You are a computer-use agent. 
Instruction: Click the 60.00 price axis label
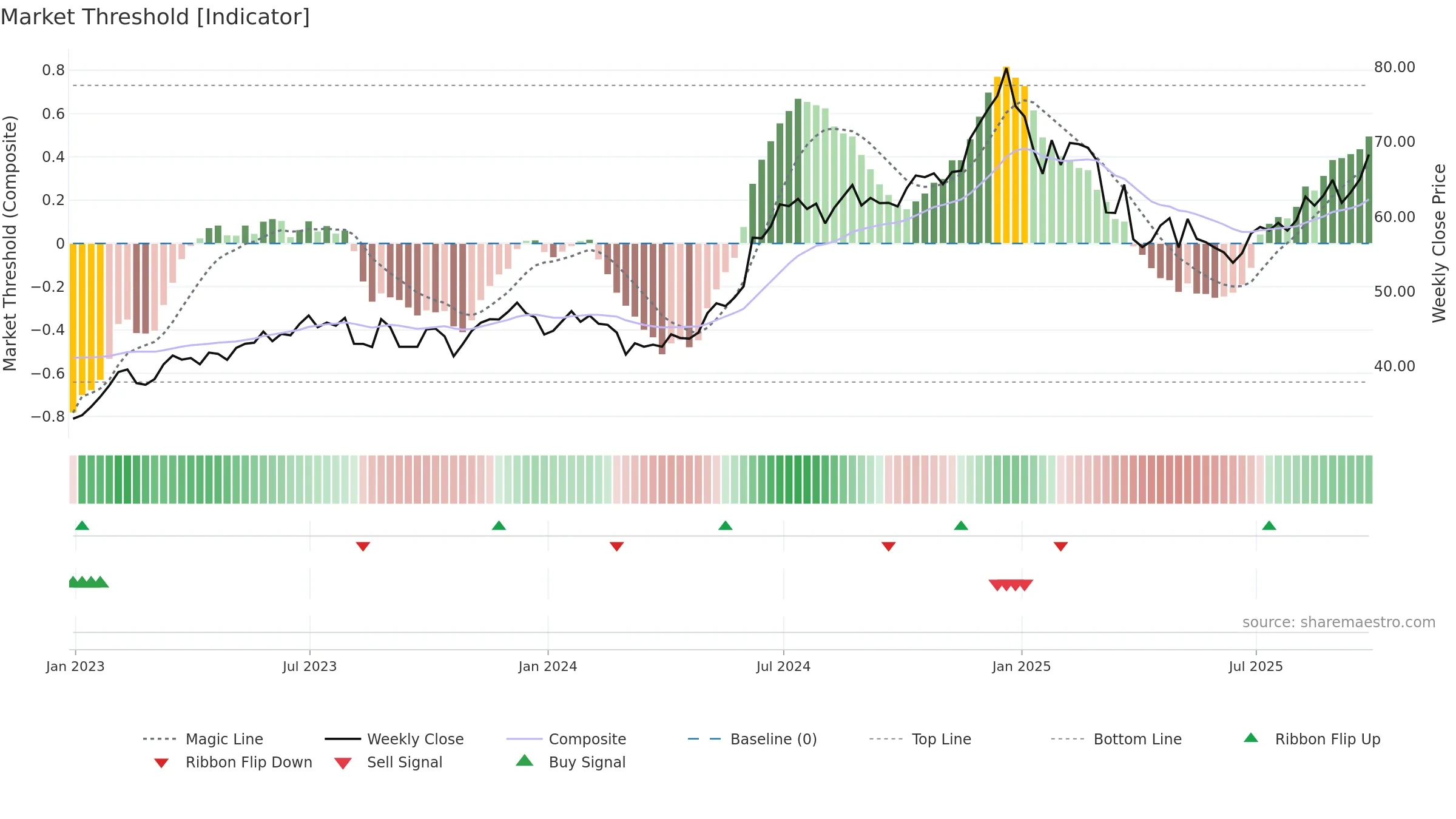pos(1395,217)
